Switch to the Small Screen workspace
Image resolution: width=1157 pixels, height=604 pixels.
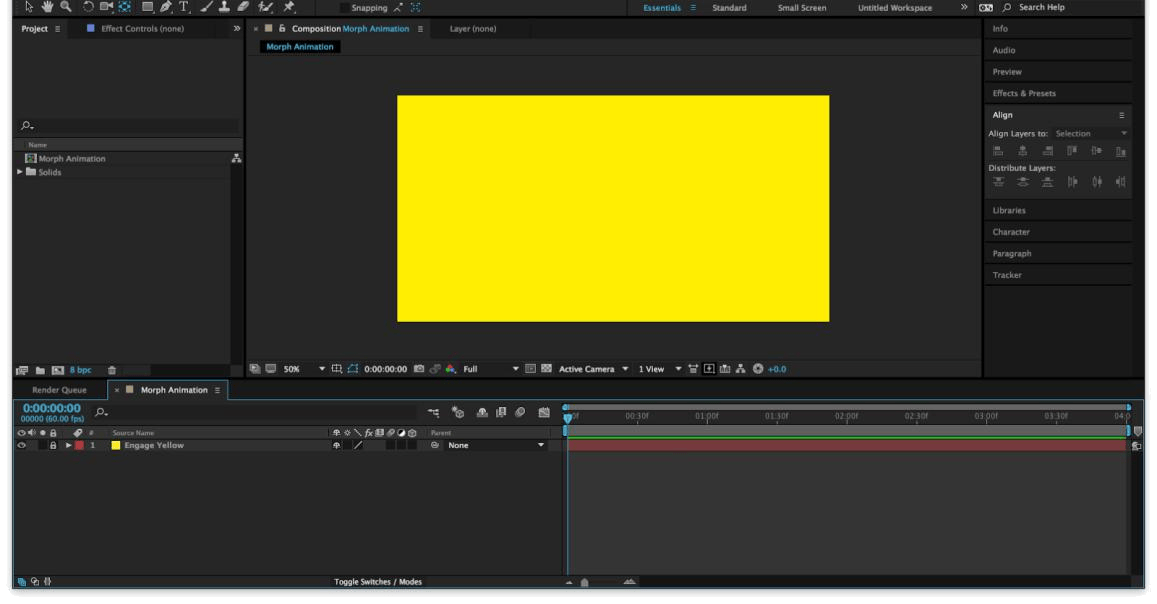pyautogui.click(x=802, y=7)
